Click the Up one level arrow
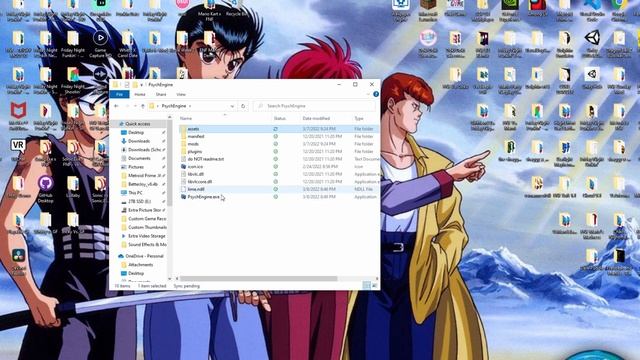The width and height of the screenshot is (640, 360). point(142,106)
